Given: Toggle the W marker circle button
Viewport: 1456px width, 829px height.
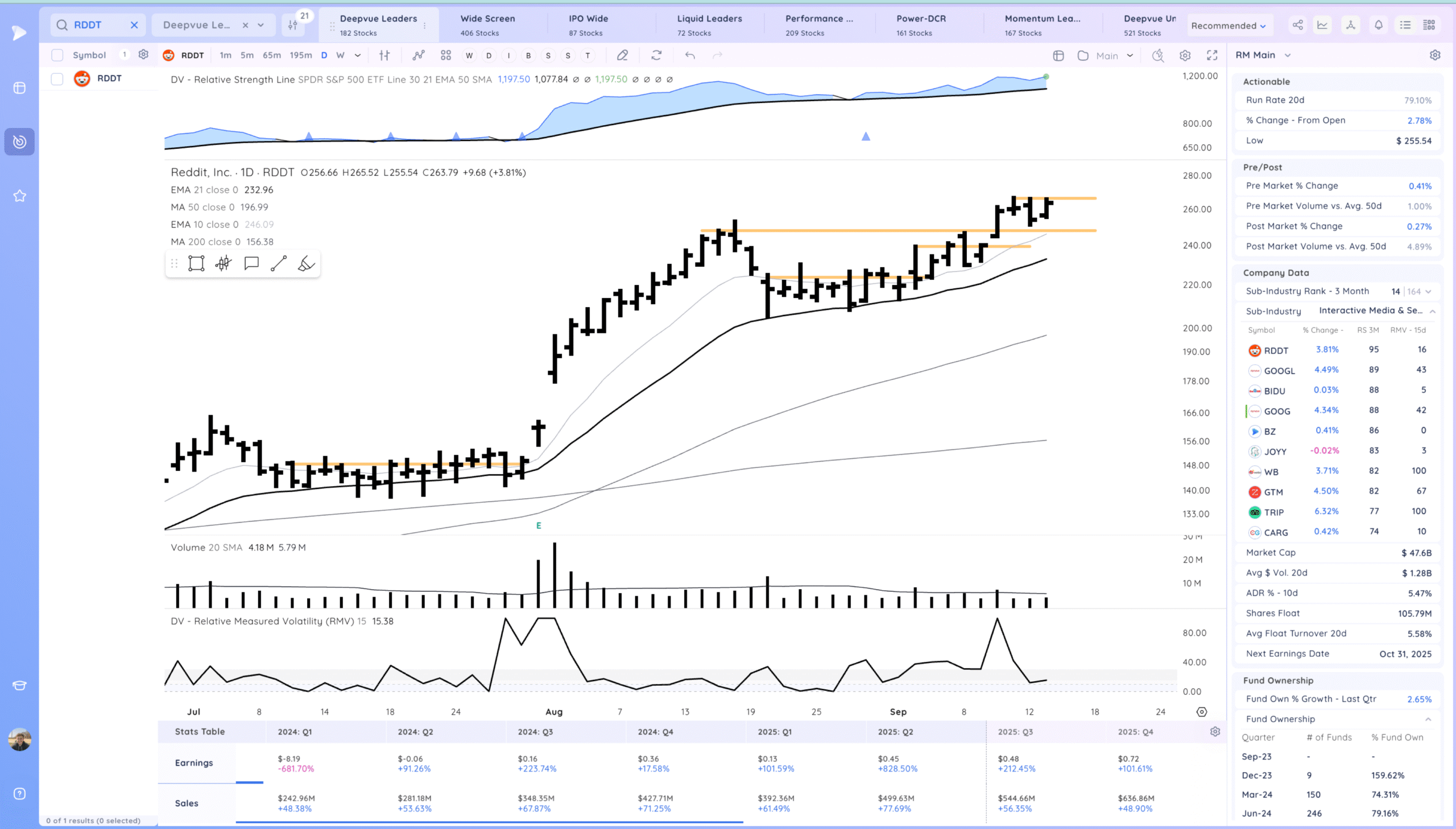Looking at the screenshot, I should point(469,56).
